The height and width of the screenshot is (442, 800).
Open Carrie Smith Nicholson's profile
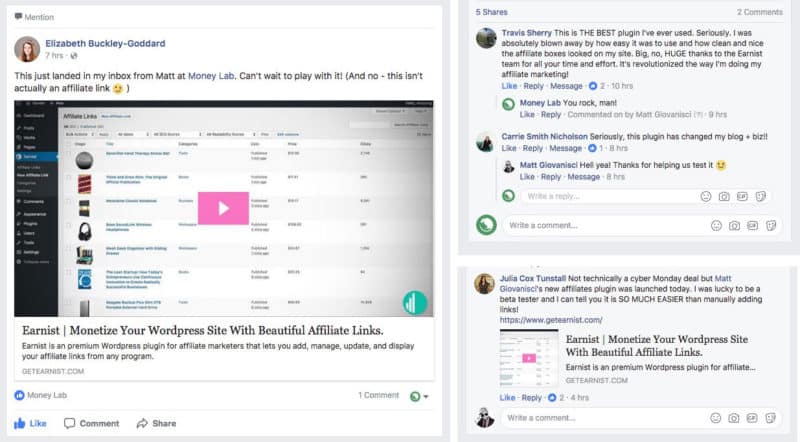[x=544, y=136]
